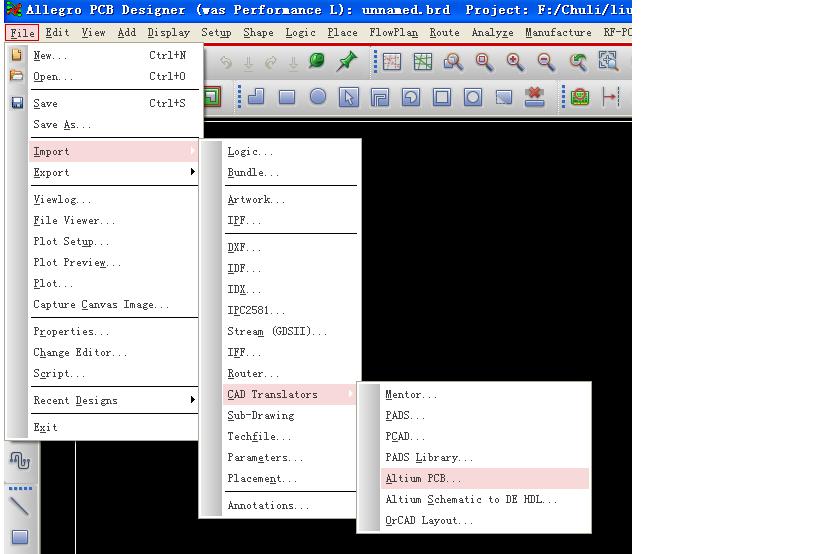This screenshot has width=840, height=554.
Task: Select Artwork import entry
Action: point(289,199)
